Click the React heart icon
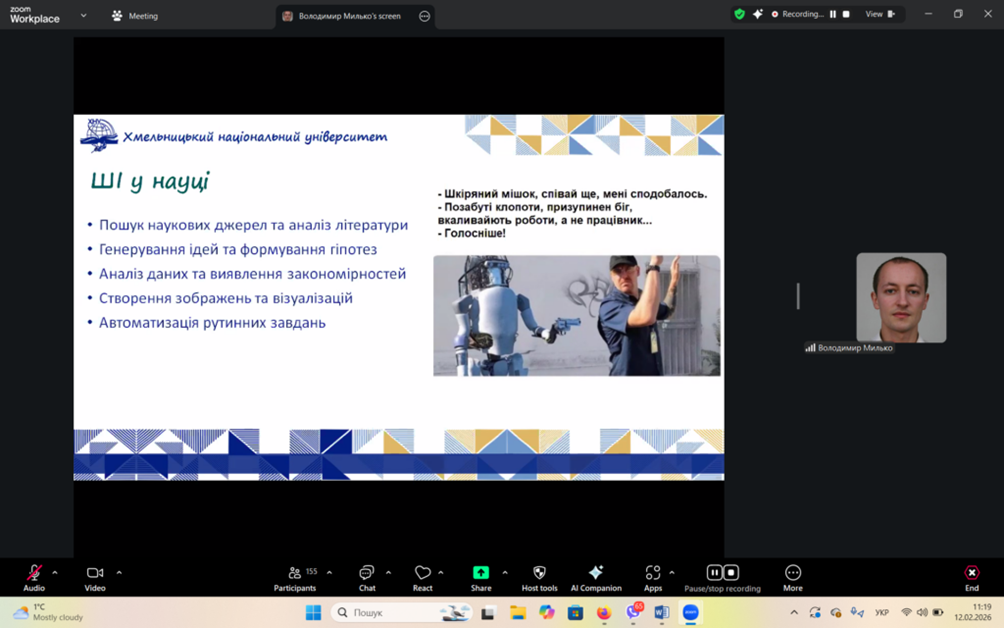Screen dimensions: 1004x628 [x=422, y=573]
